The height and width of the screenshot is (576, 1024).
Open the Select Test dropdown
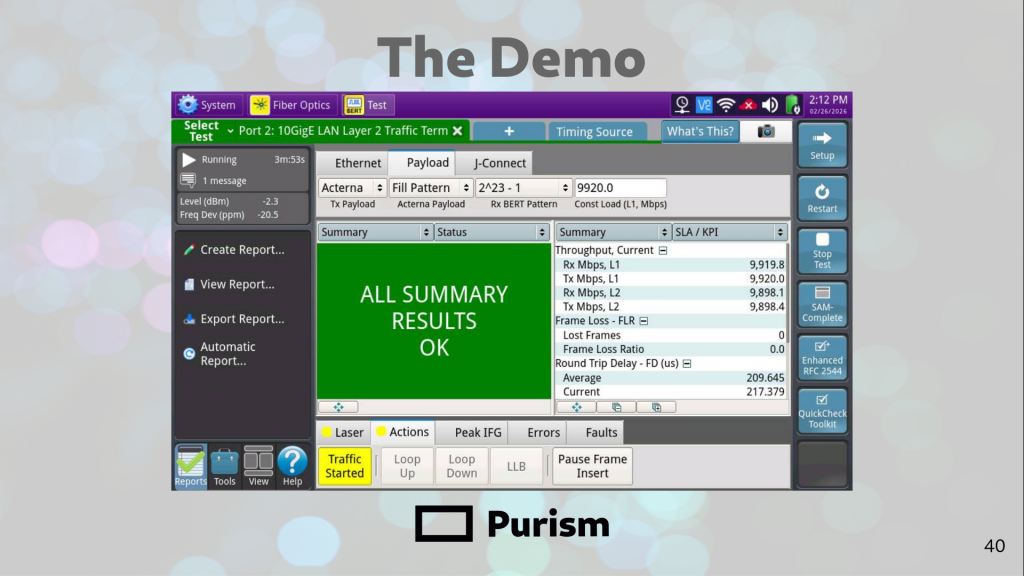click(205, 131)
